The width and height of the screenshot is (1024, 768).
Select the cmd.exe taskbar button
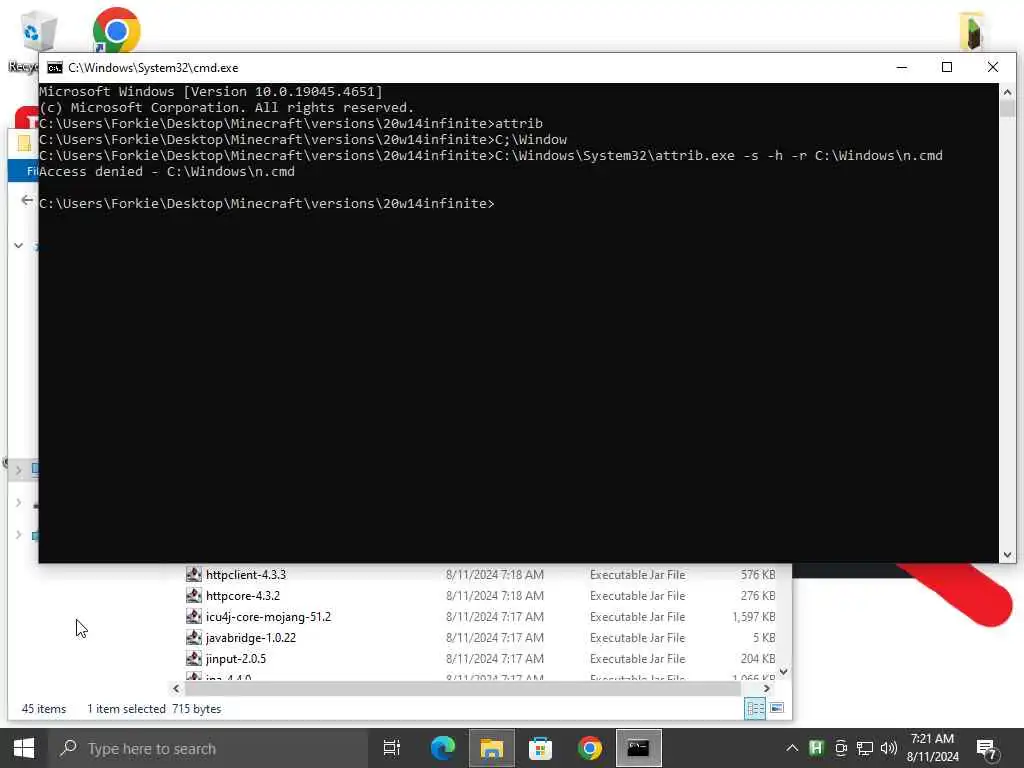[638, 748]
